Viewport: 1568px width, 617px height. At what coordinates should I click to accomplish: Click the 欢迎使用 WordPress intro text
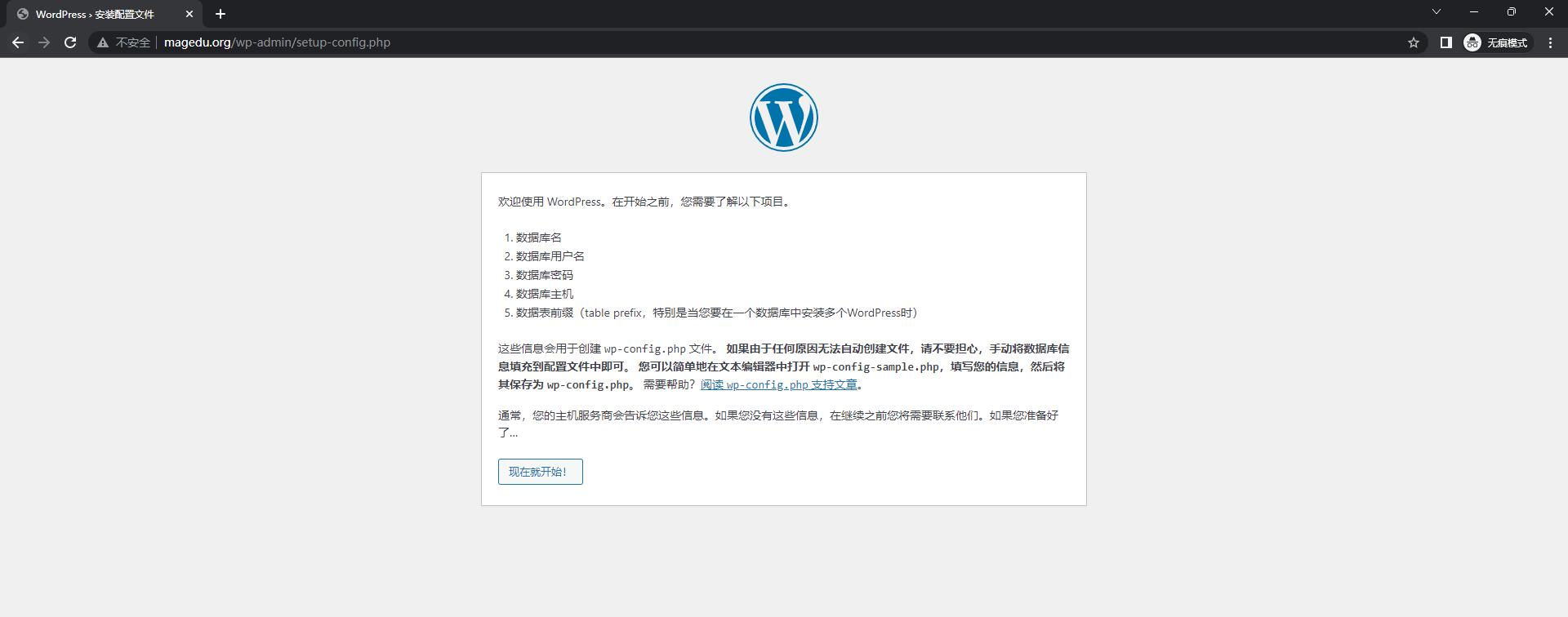[x=644, y=202]
